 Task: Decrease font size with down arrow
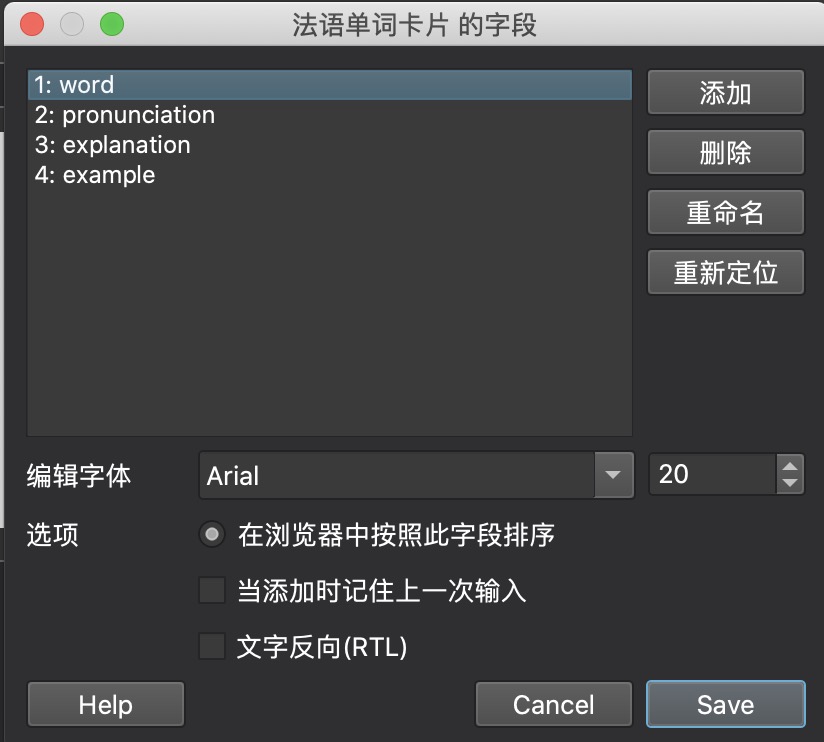point(790,484)
